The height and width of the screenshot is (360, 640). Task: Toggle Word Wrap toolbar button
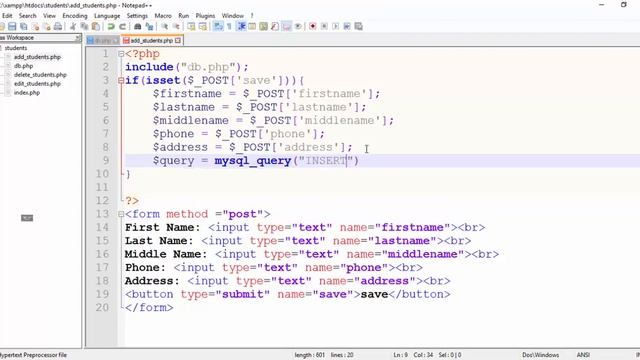coord(218,27)
